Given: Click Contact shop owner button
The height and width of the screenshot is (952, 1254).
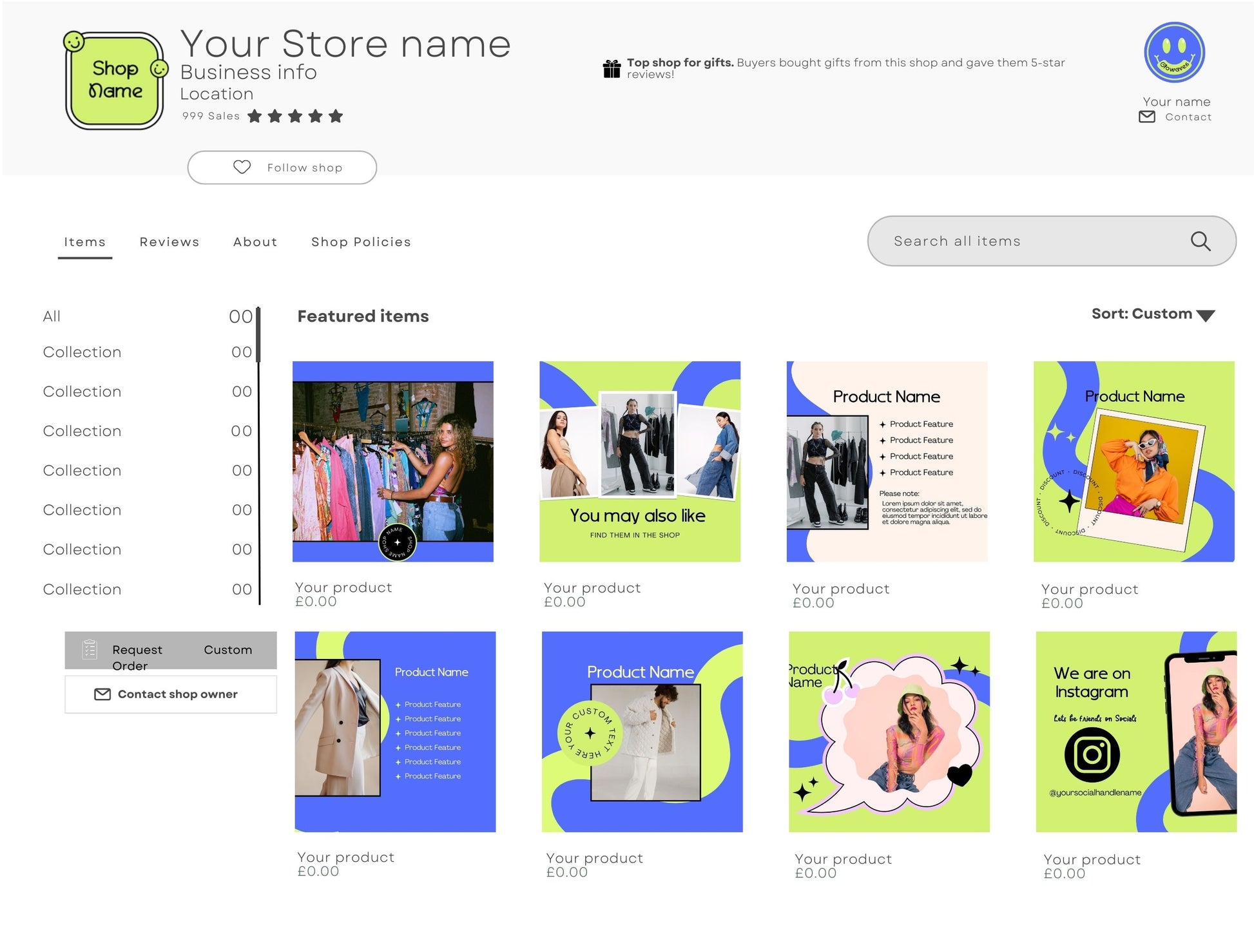Looking at the screenshot, I should pos(171,694).
